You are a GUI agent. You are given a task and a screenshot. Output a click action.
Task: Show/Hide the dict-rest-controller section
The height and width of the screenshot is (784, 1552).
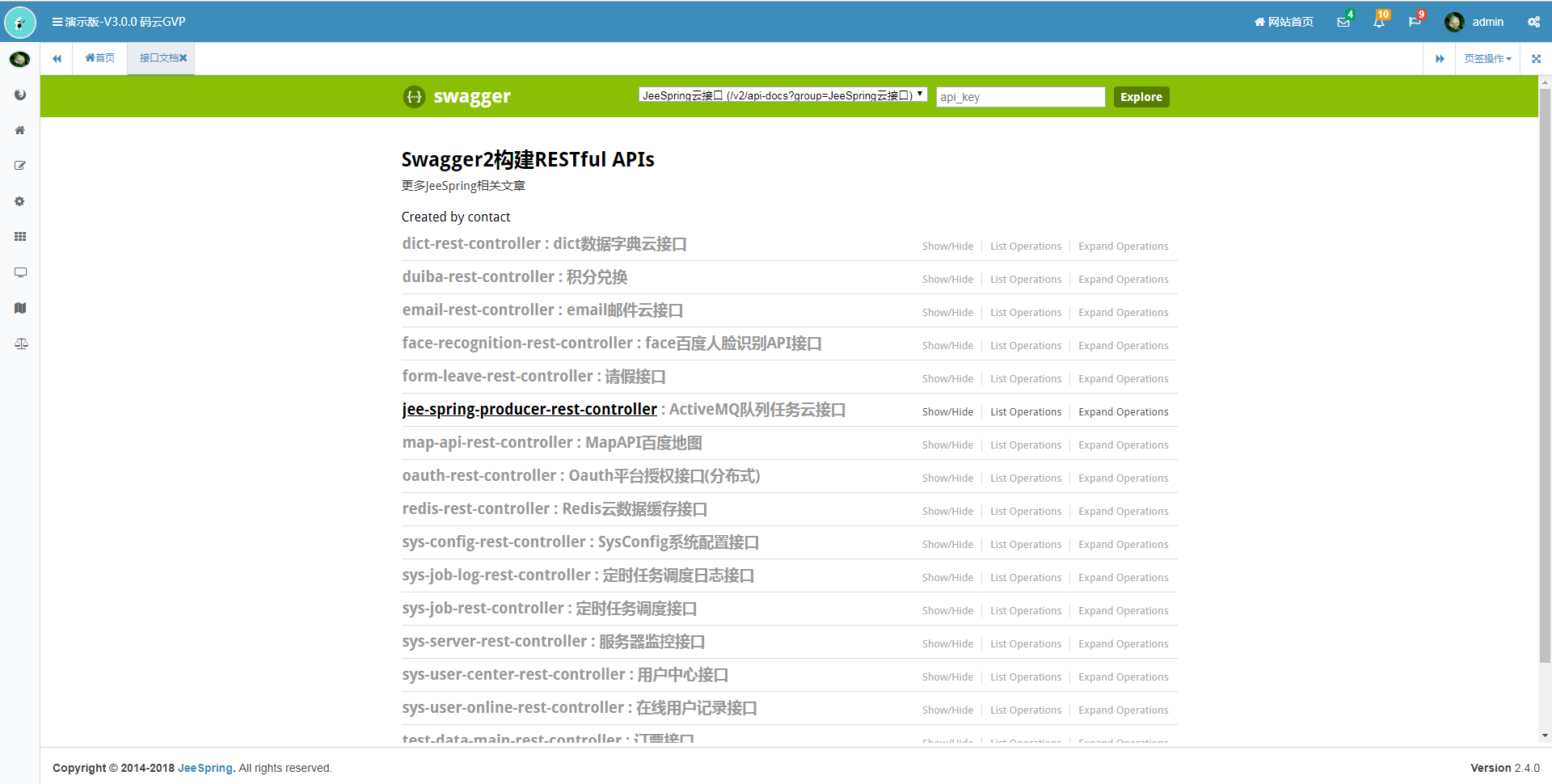pos(947,247)
